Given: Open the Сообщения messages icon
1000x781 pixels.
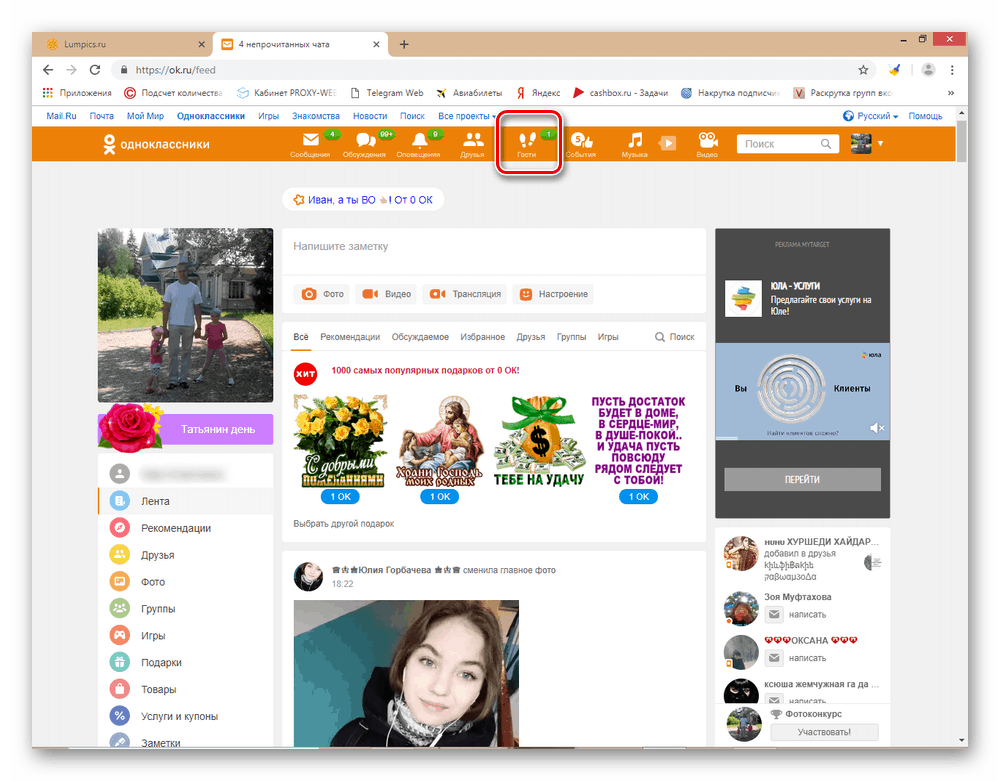Looking at the screenshot, I should coord(310,144).
